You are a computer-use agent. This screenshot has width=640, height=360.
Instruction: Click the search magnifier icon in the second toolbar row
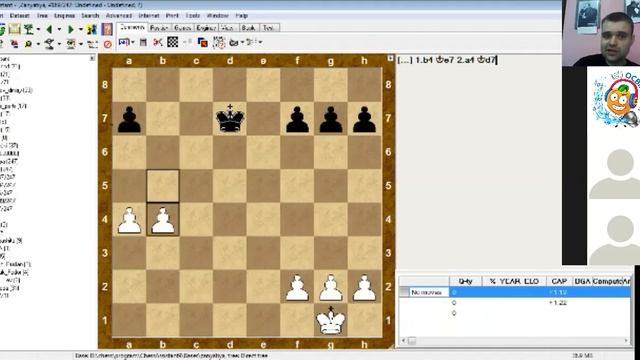tap(28, 44)
